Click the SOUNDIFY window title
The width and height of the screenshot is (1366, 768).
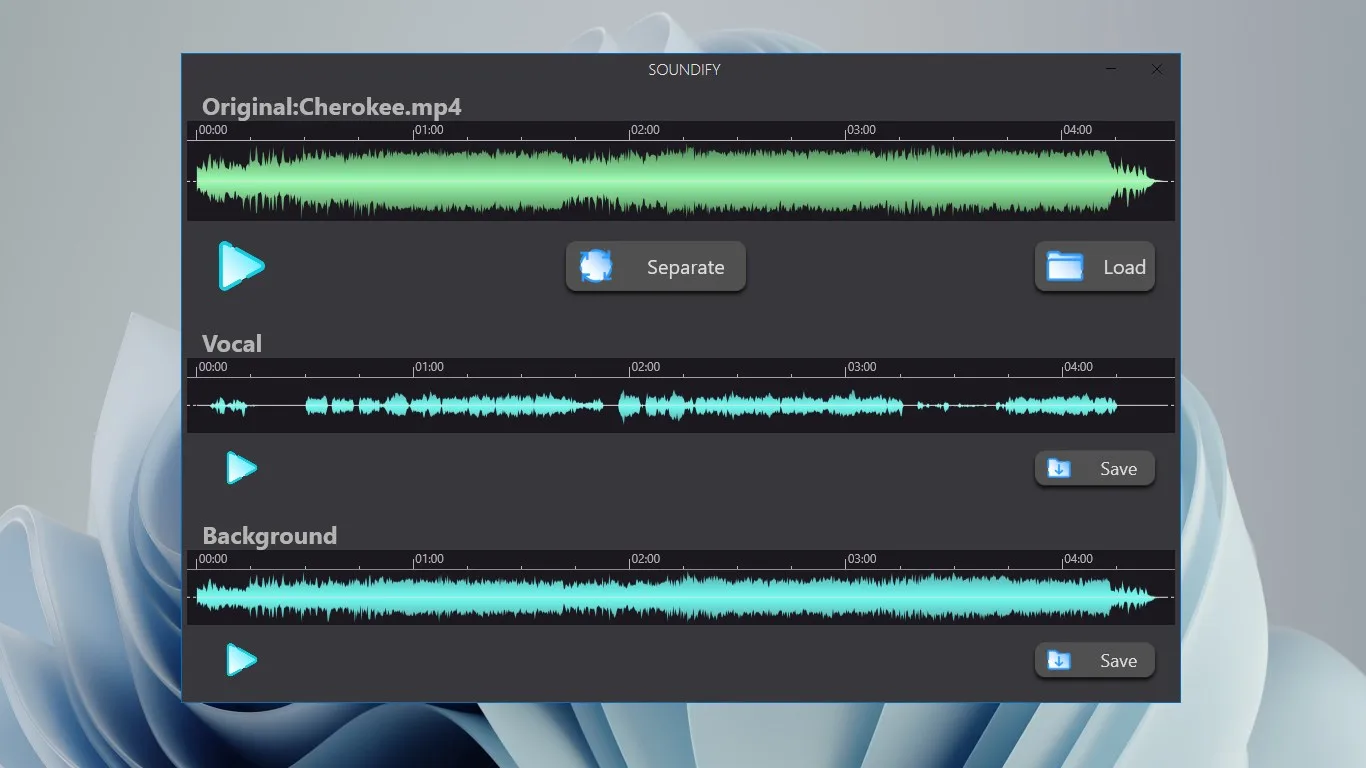click(x=684, y=70)
